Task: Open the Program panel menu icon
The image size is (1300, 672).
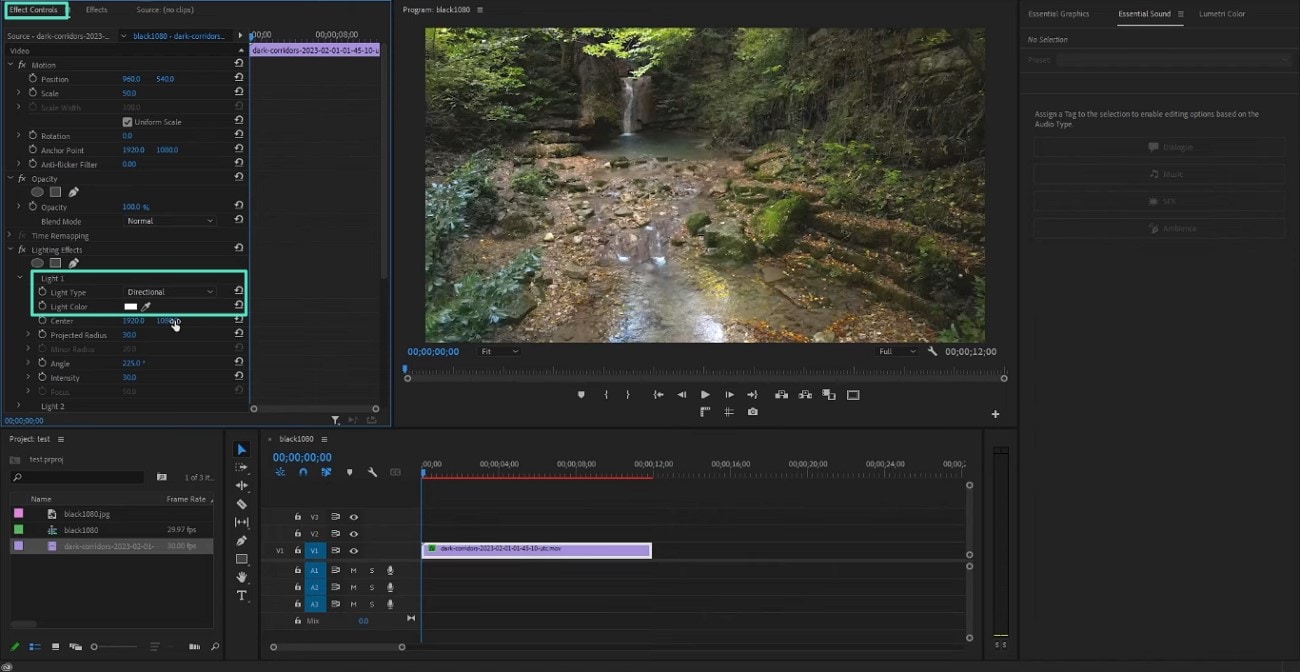Action: 480,10
